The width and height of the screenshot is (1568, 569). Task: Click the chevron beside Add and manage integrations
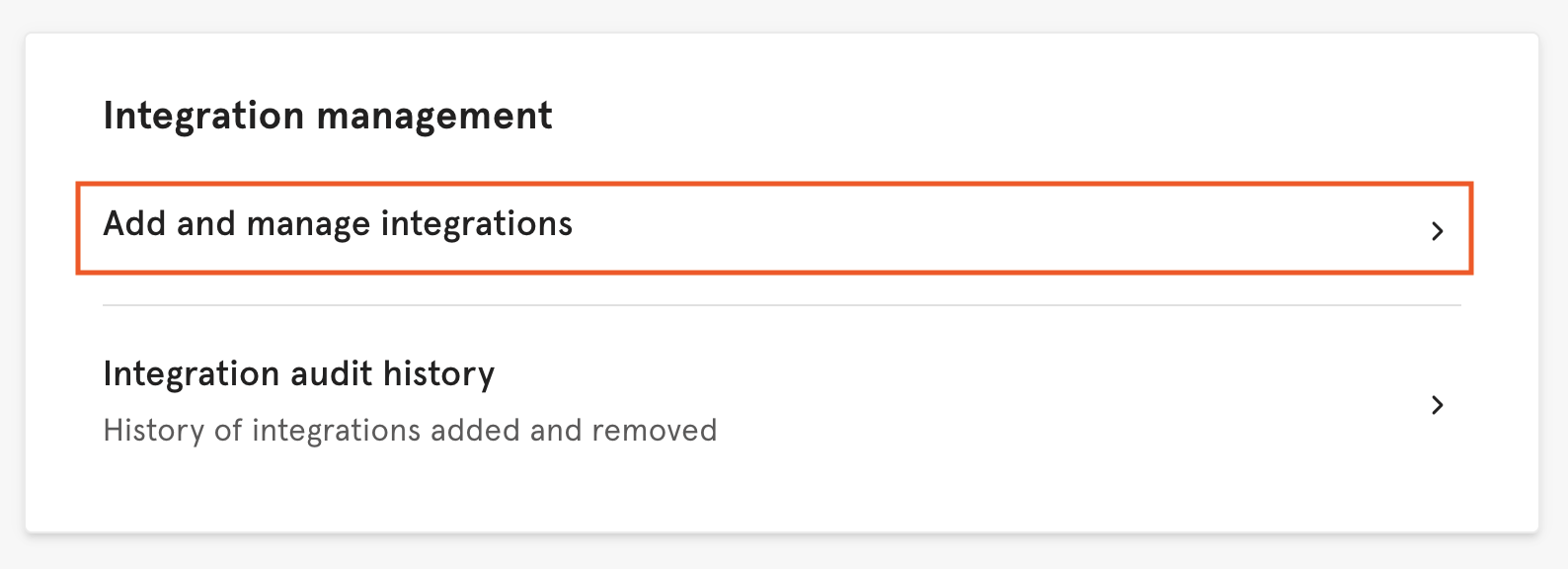coord(1438,231)
